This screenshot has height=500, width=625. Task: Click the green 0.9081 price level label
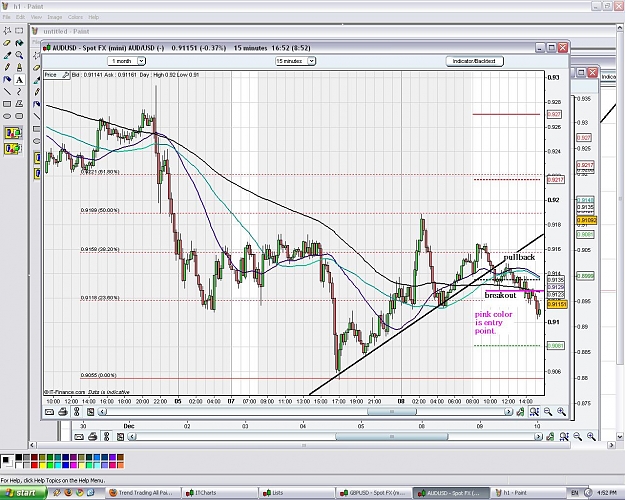tap(556, 346)
